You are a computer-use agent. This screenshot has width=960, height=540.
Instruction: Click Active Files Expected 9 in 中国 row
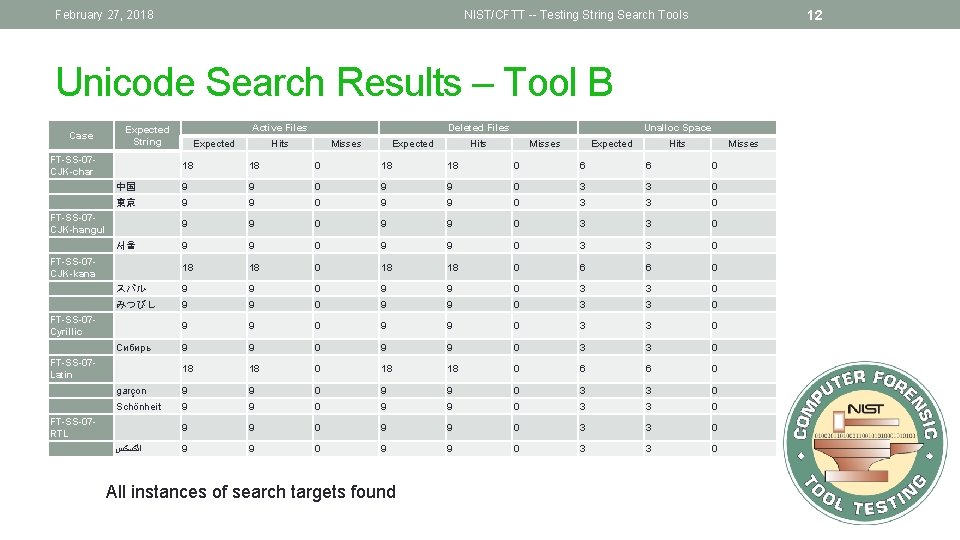(x=185, y=187)
